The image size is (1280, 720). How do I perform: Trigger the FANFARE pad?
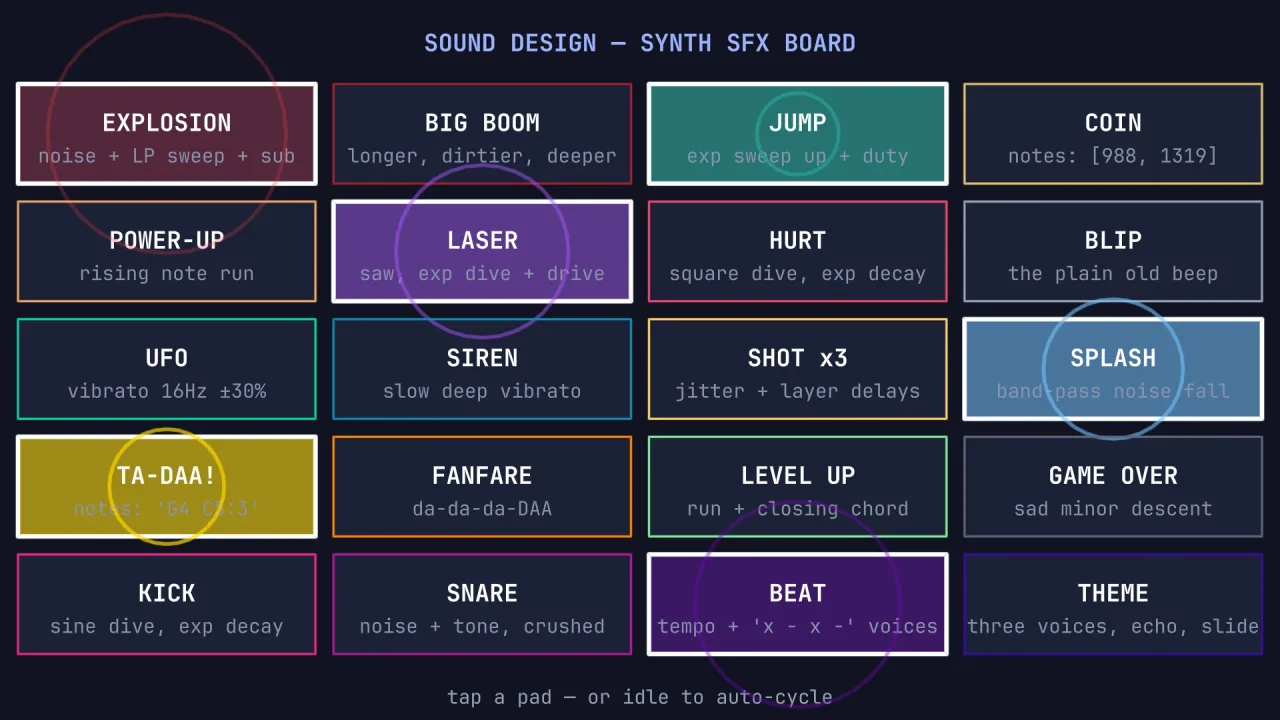[x=482, y=486]
